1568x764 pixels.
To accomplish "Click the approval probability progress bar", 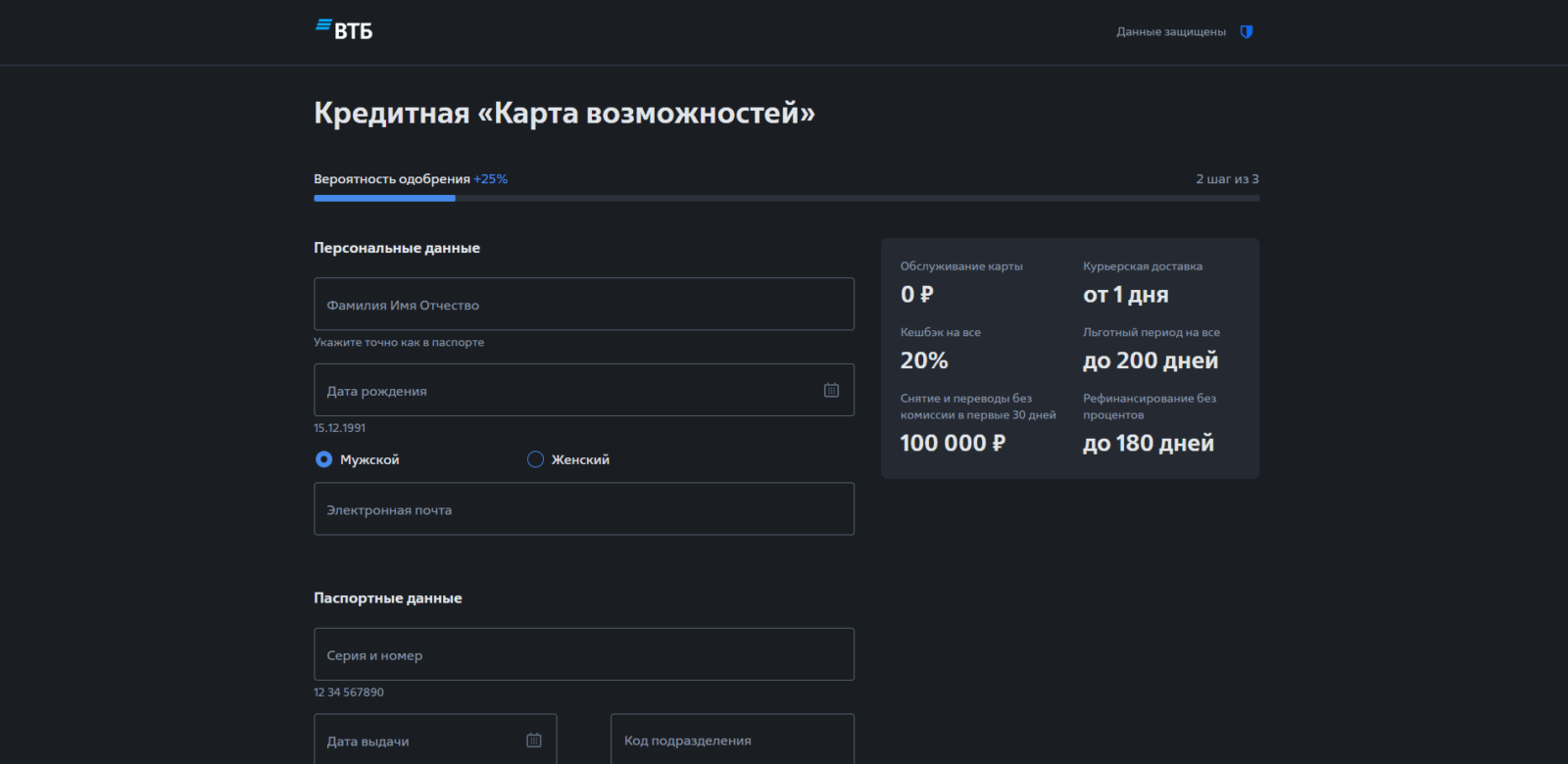I will pos(786,198).
